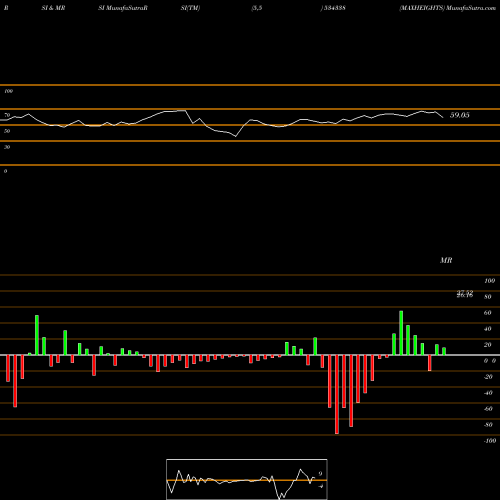Click the MR axis label 20

[x=488, y=345]
